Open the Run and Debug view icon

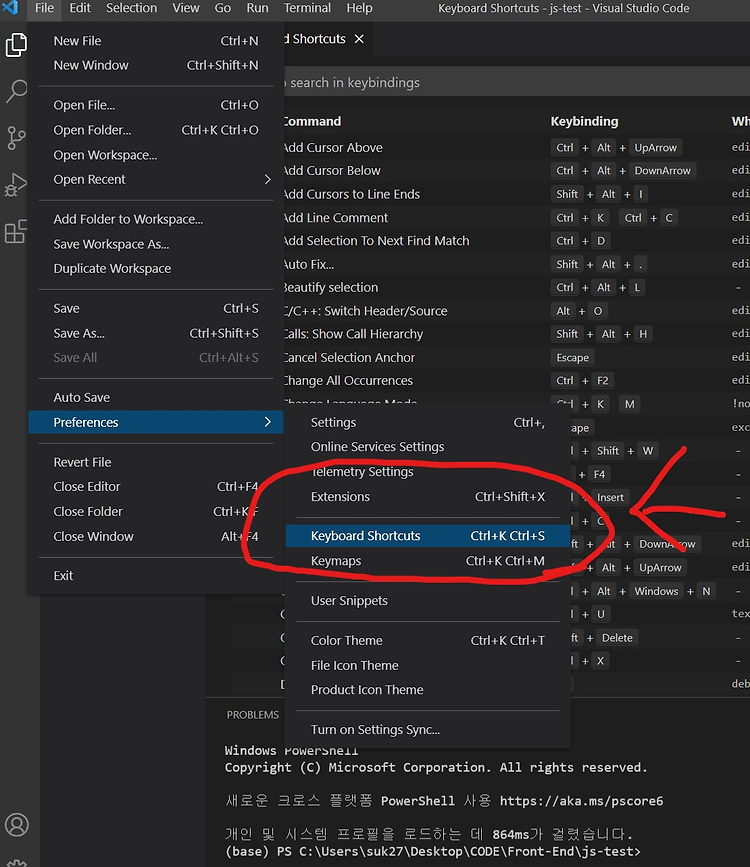[x=16, y=185]
